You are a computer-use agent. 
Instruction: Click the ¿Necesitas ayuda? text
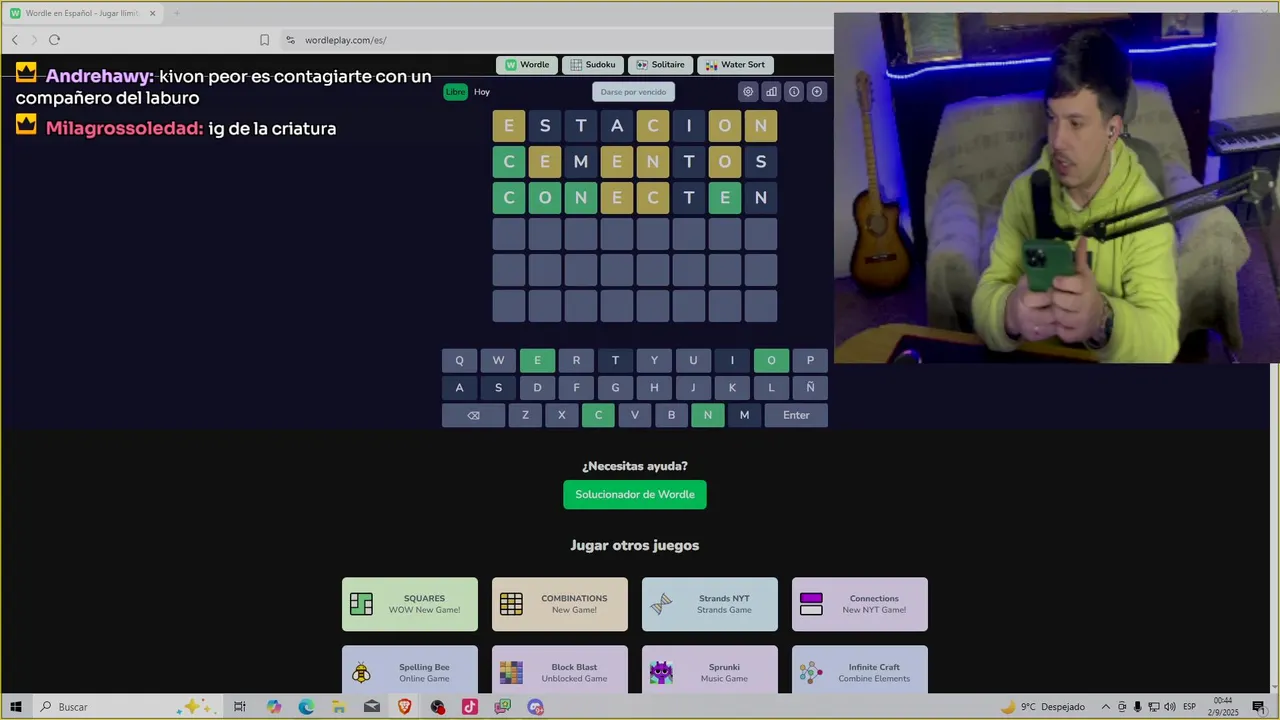click(635, 466)
